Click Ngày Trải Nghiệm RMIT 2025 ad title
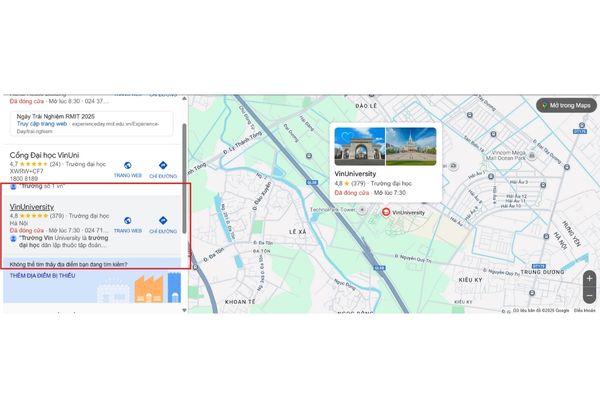 point(55,116)
